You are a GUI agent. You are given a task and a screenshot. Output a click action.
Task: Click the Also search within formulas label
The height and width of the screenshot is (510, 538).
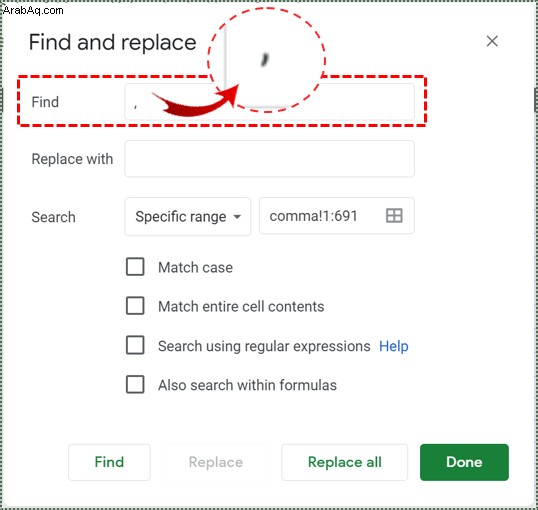247,385
